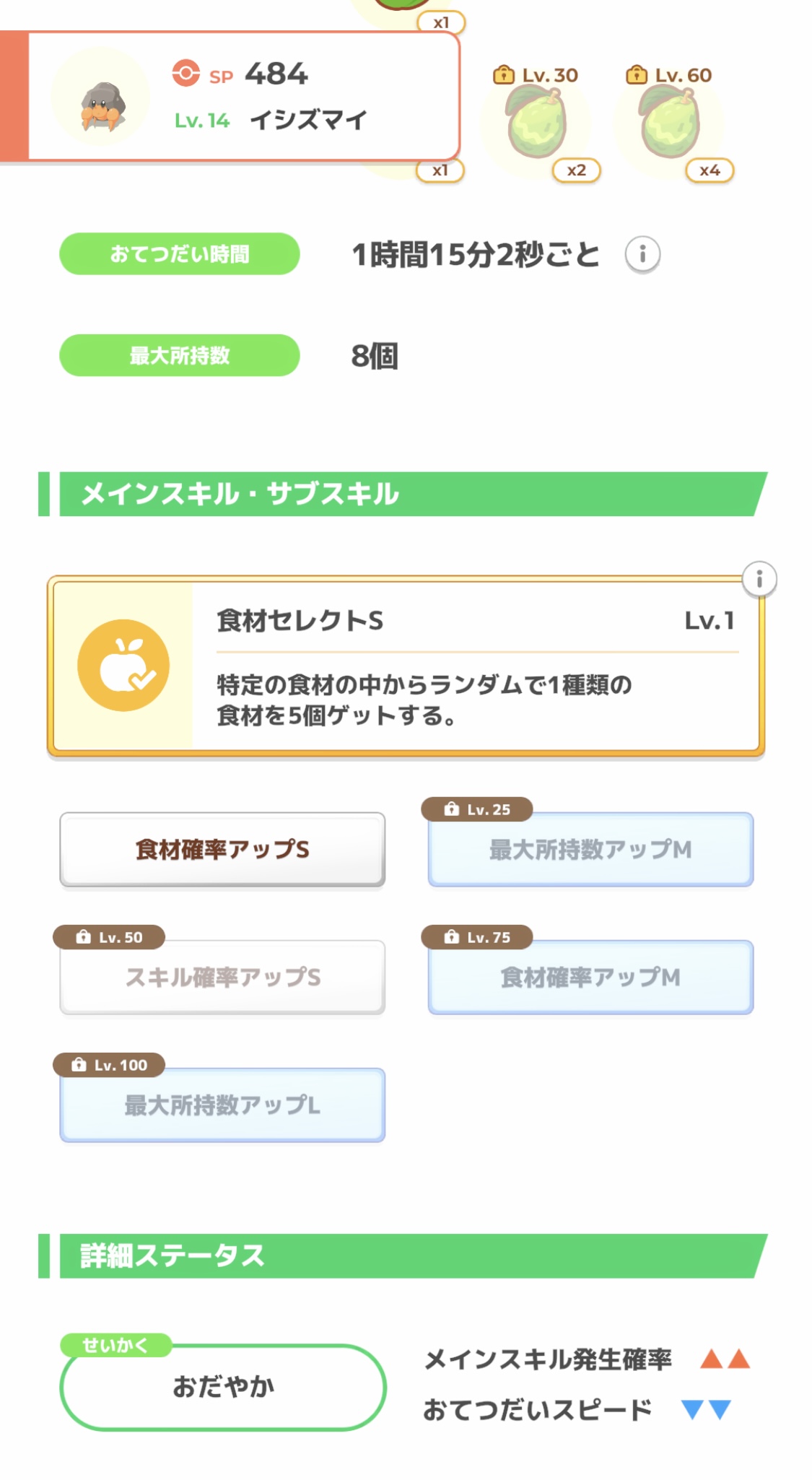Tap the info icon beside おてつだい時間
Viewport: 812px width, 1480px height.
pyautogui.click(x=642, y=254)
